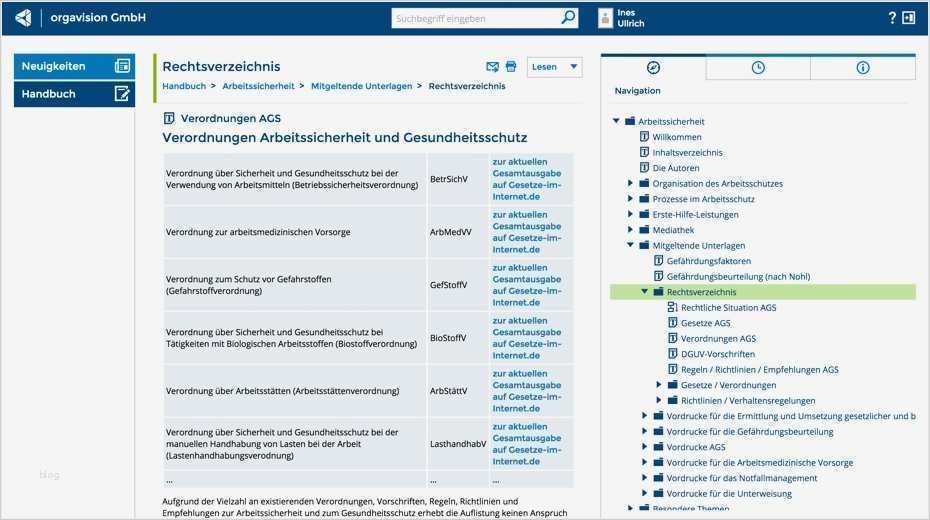Click the Mediathek folder icon
The image size is (930, 520).
pyautogui.click(x=644, y=229)
